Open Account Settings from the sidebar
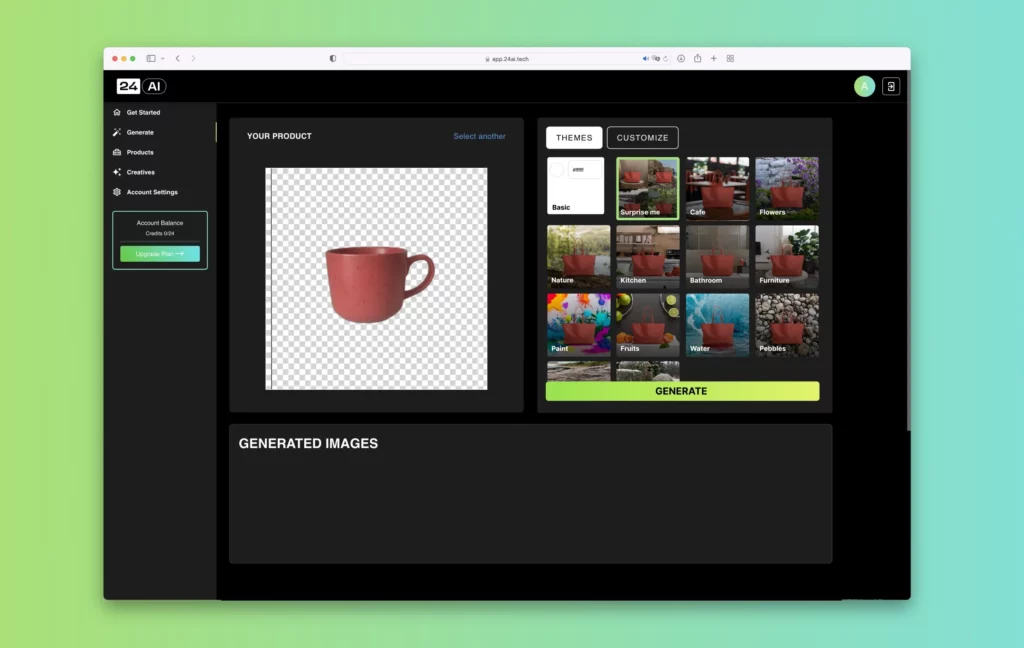The width and height of the screenshot is (1024, 648). (152, 192)
